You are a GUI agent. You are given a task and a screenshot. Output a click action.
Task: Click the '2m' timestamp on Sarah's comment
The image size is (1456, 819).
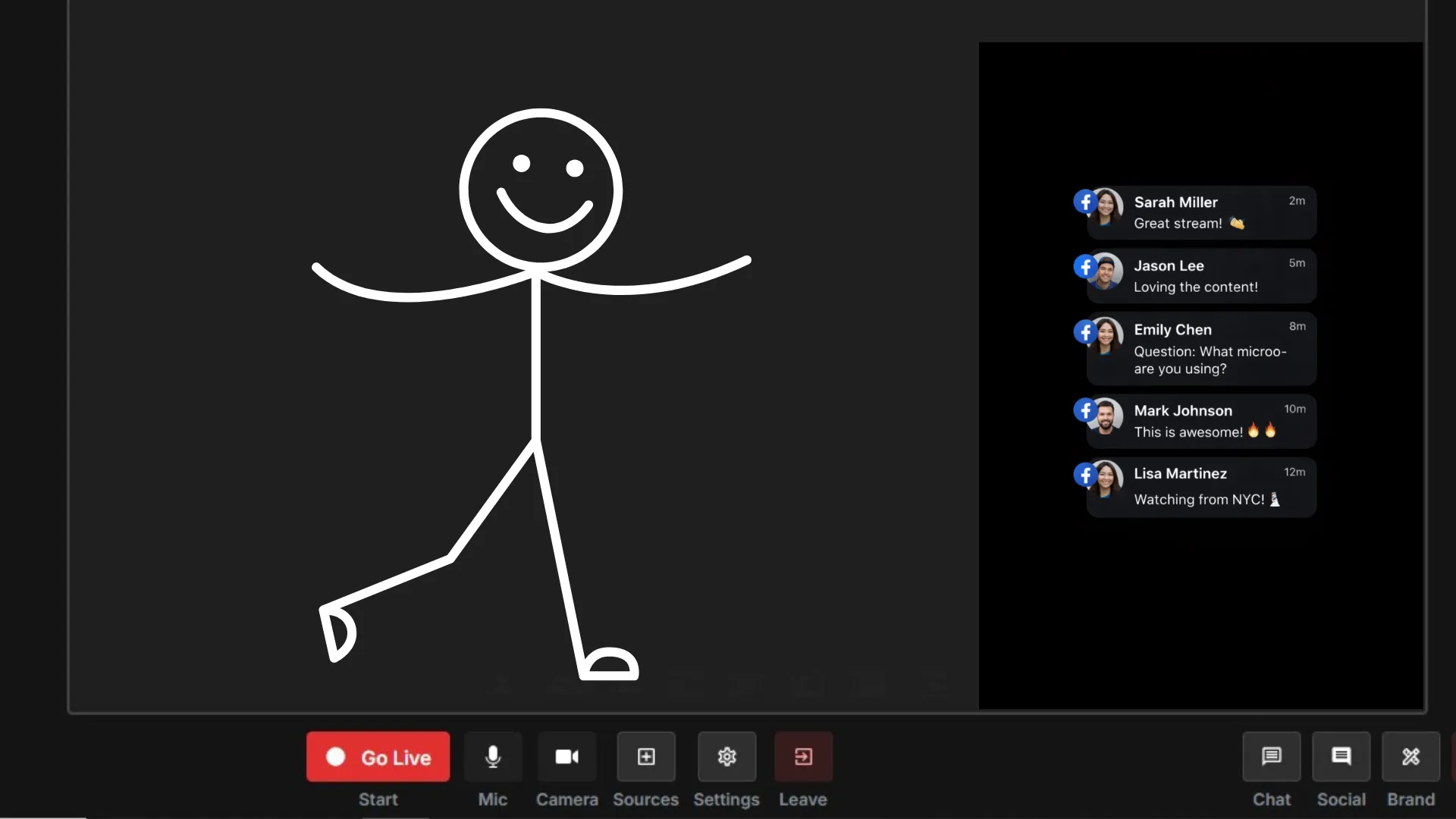(x=1297, y=201)
